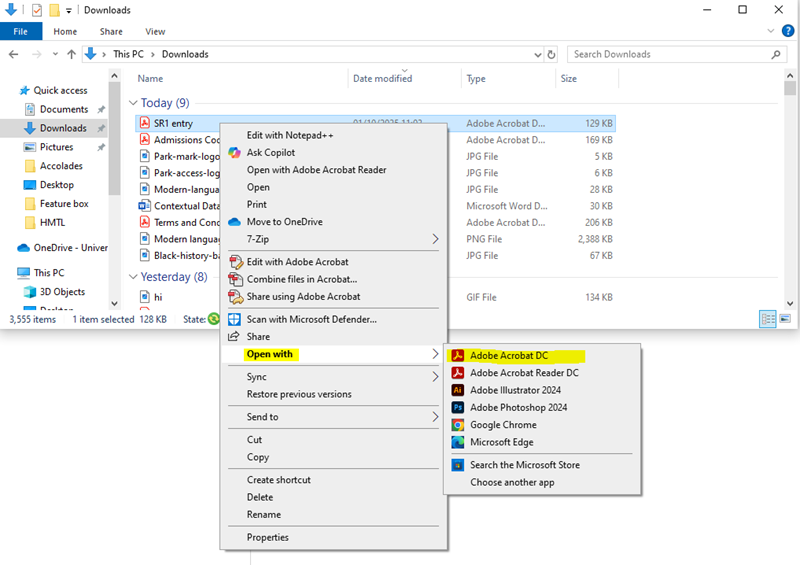Screen dimensions: 800x565
Task: Select Copy from context menu
Action: pyautogui.click(x=258, y=457)
